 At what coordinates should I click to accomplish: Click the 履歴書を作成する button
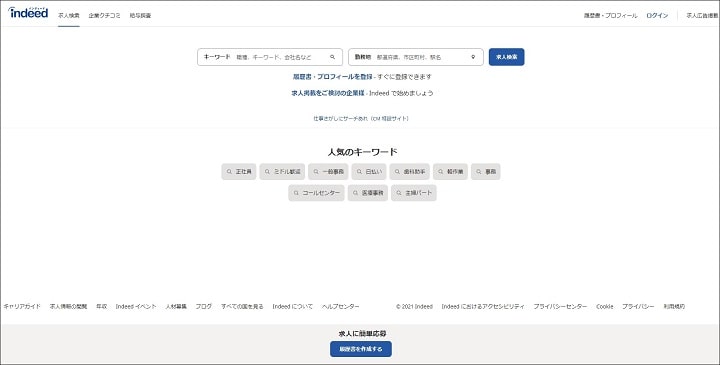pyautogui.click(x=361, y=349)
